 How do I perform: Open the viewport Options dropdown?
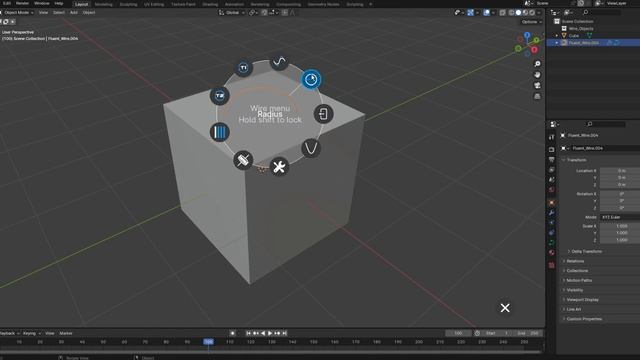point(531,22)
